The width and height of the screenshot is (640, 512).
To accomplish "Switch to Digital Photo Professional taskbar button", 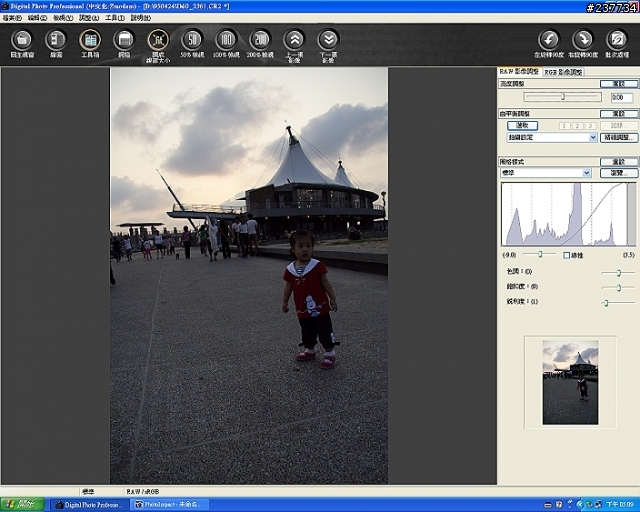I will pyautogui.click(x=89, y=505).
